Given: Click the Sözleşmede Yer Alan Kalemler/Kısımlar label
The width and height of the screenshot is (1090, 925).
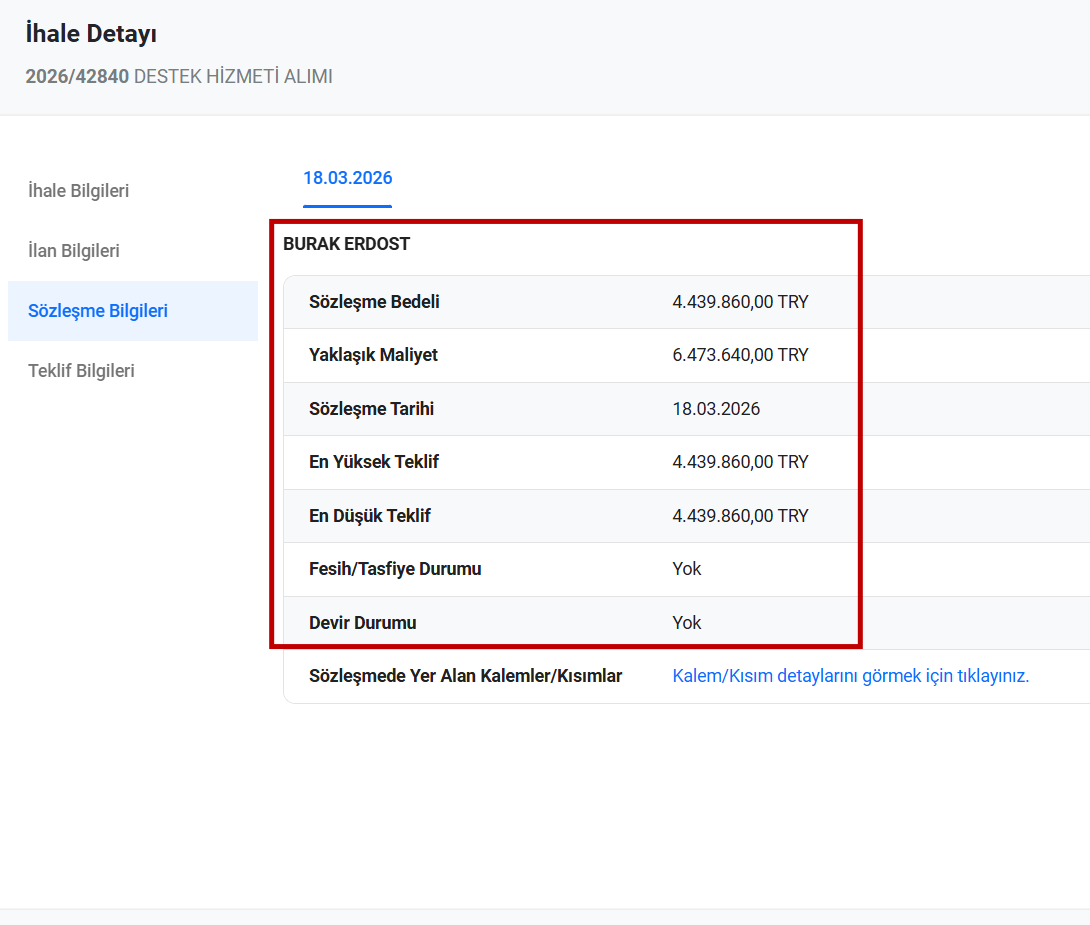Looking at the screenshot, I should pyautogui.click(x=465, y=676).
